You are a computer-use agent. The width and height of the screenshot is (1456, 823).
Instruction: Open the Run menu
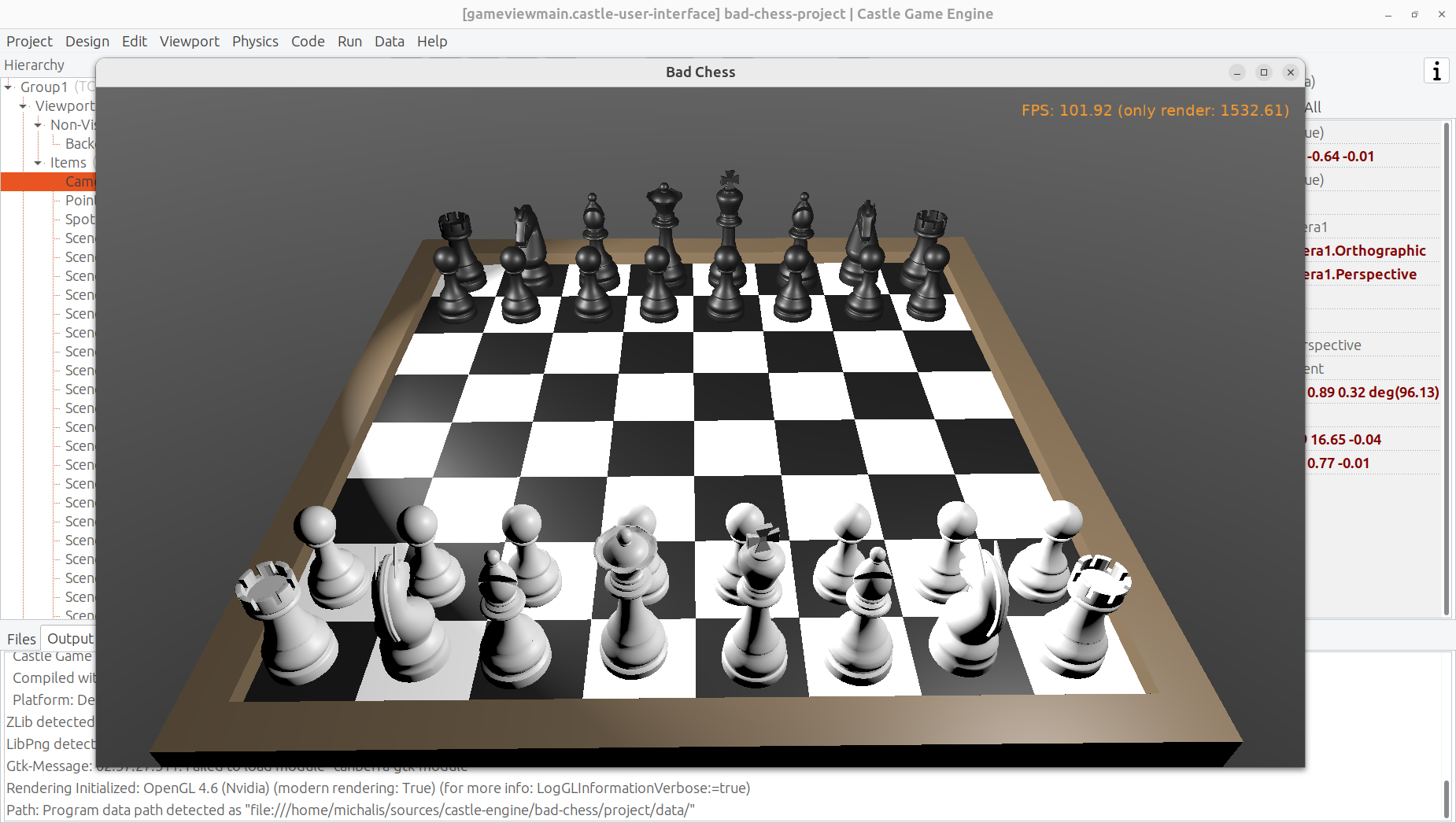(349, 41)
